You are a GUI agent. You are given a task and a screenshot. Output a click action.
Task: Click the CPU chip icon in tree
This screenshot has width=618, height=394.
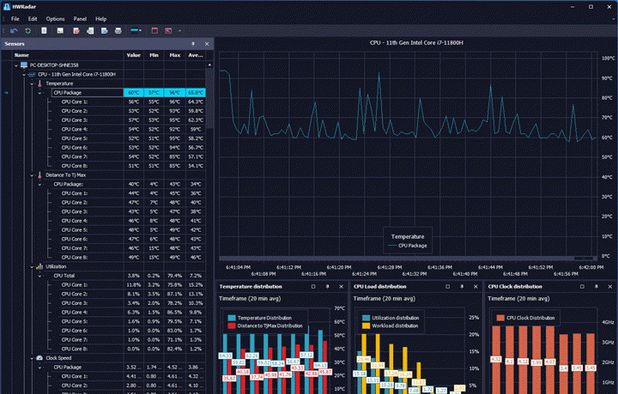(x=32, y=74)
